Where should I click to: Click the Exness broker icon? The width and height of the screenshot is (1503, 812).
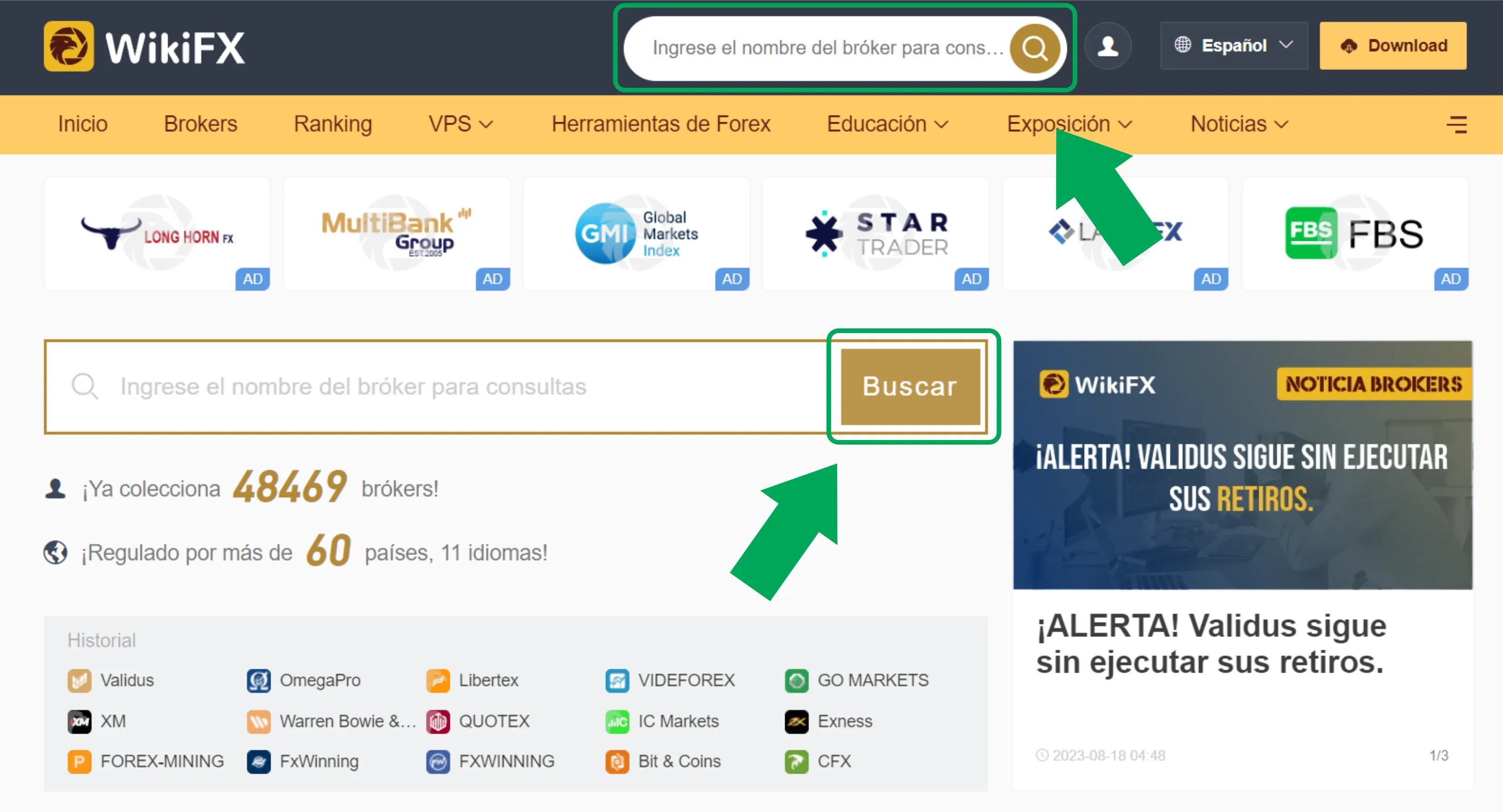[x=796, y=722]
